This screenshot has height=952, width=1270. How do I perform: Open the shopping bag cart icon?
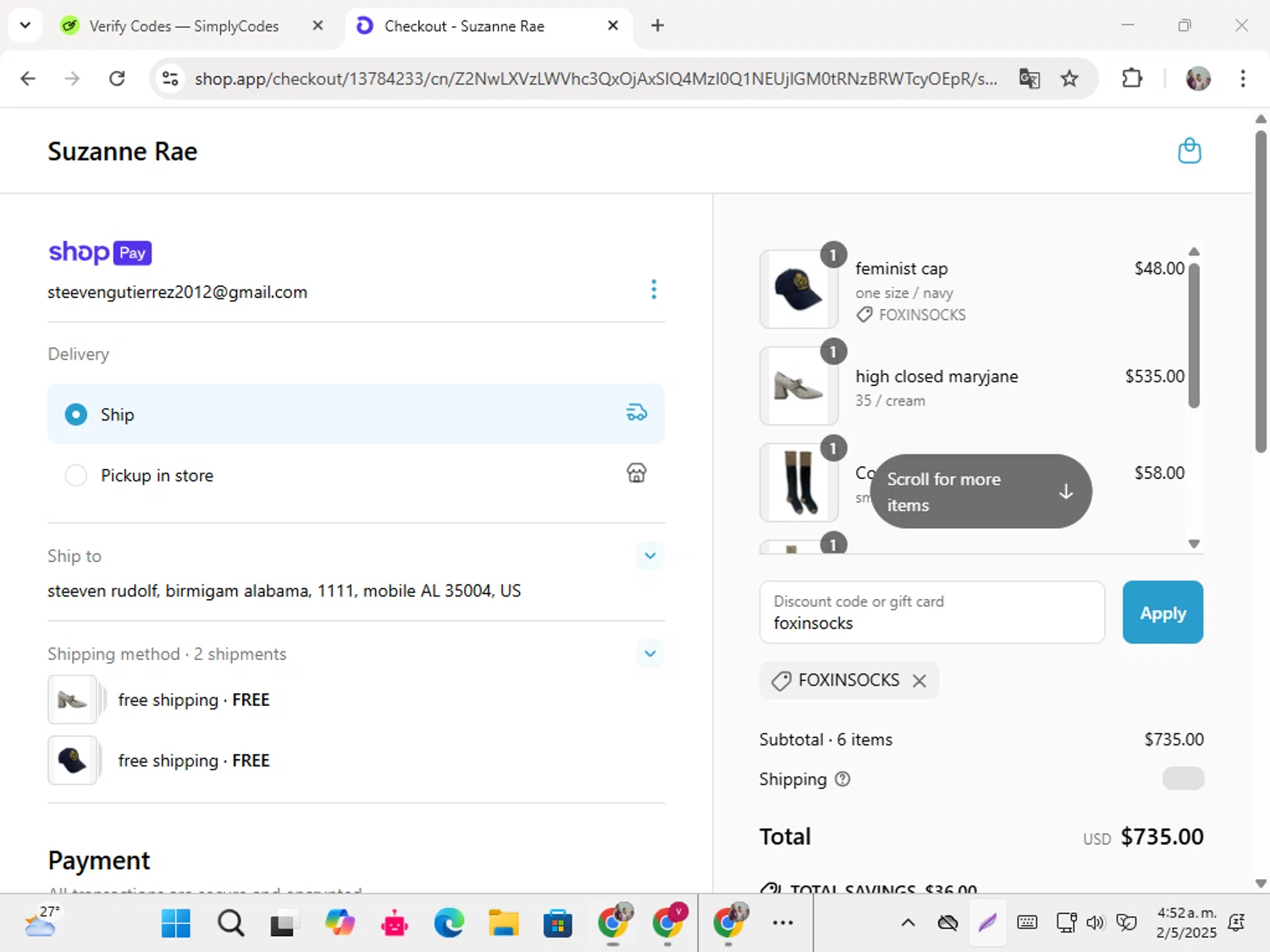pos(1190,151)
